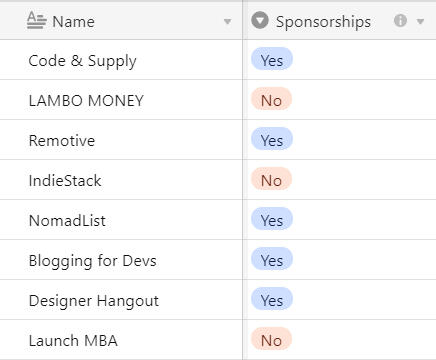Click the single-select icon beside Sponsorships

point(260,20)
